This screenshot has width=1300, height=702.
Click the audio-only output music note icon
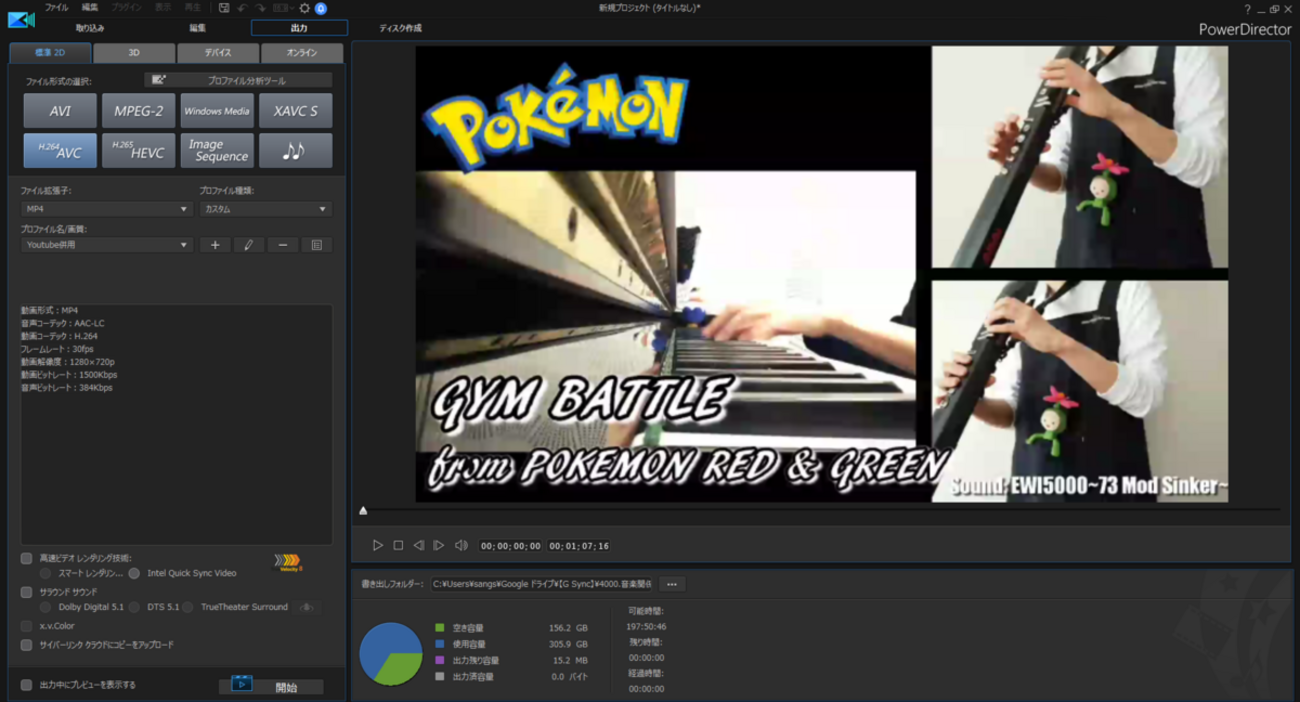pyautogui.click(x=296, y=150)
